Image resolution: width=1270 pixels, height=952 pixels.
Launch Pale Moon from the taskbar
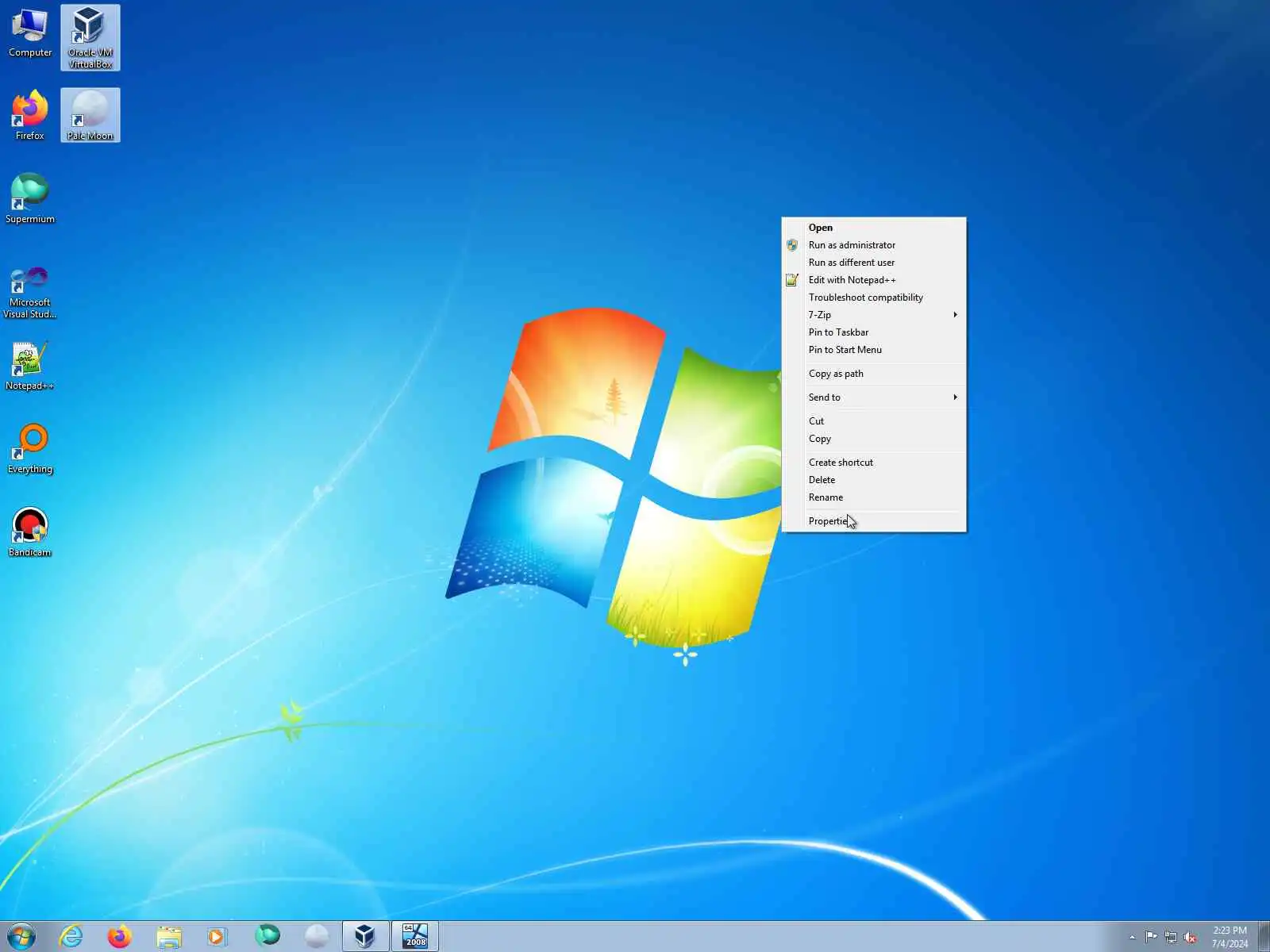click(317, 936)
